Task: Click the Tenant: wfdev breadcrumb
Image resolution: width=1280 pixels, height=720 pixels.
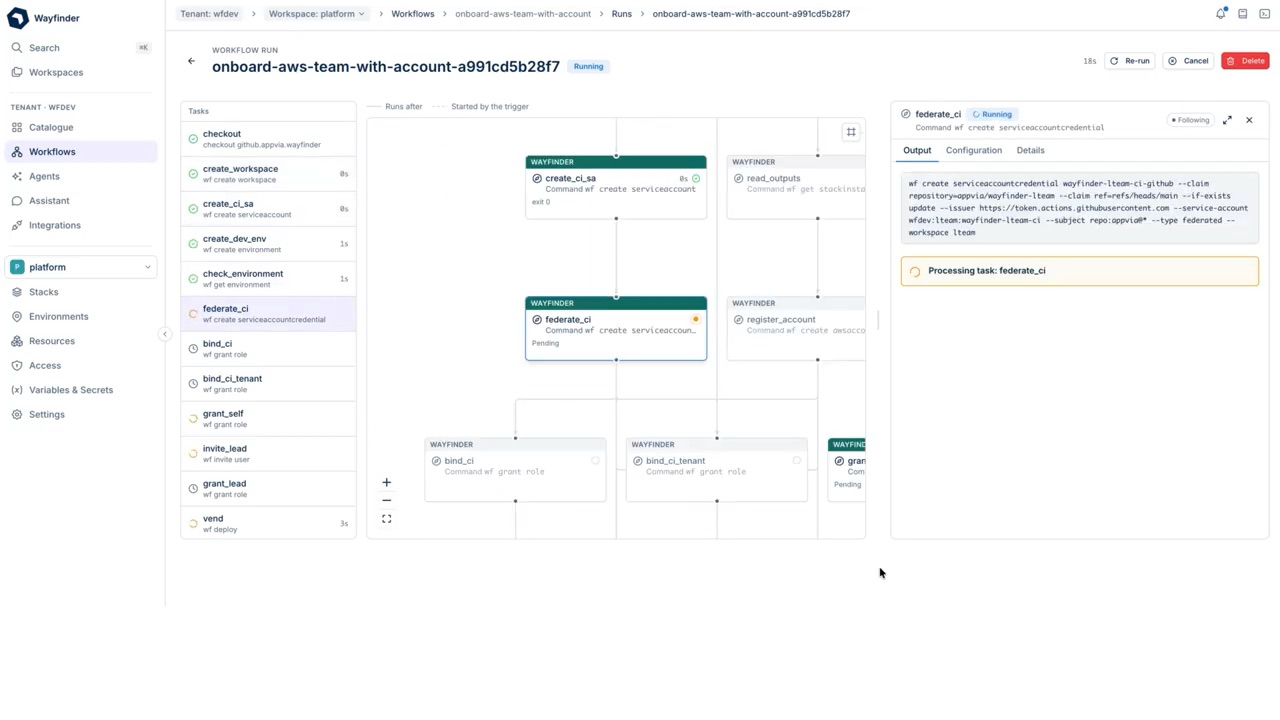Action: coord(209,14)
